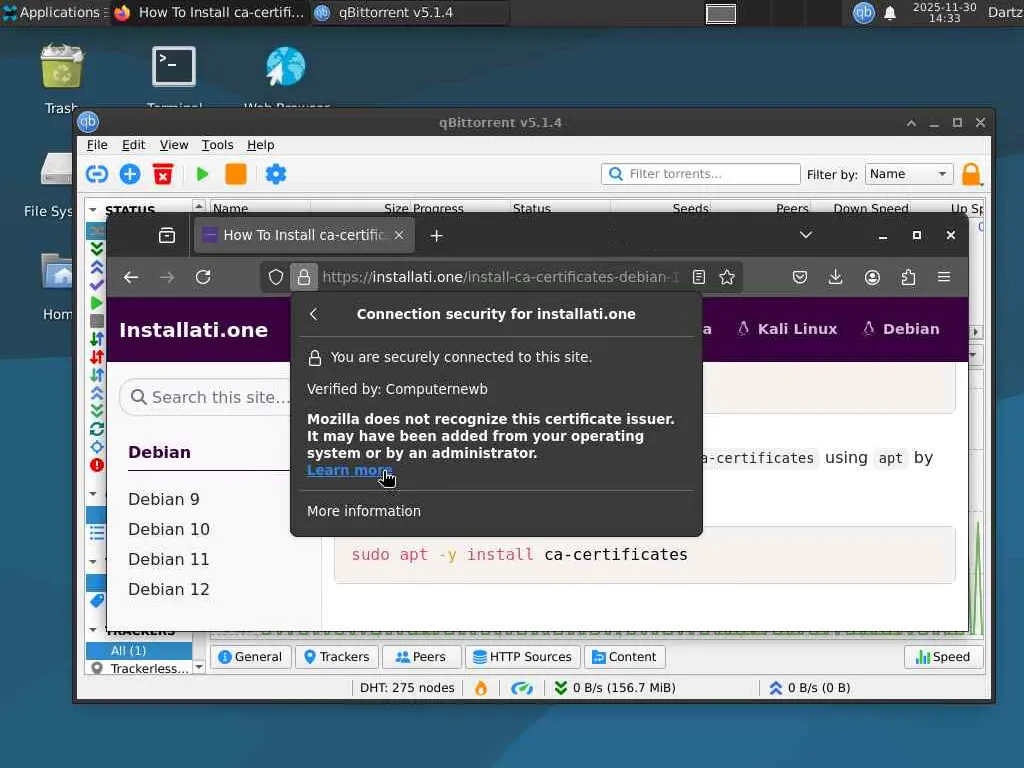Click the Kali Linux navigation link

(x=787, y=329)
